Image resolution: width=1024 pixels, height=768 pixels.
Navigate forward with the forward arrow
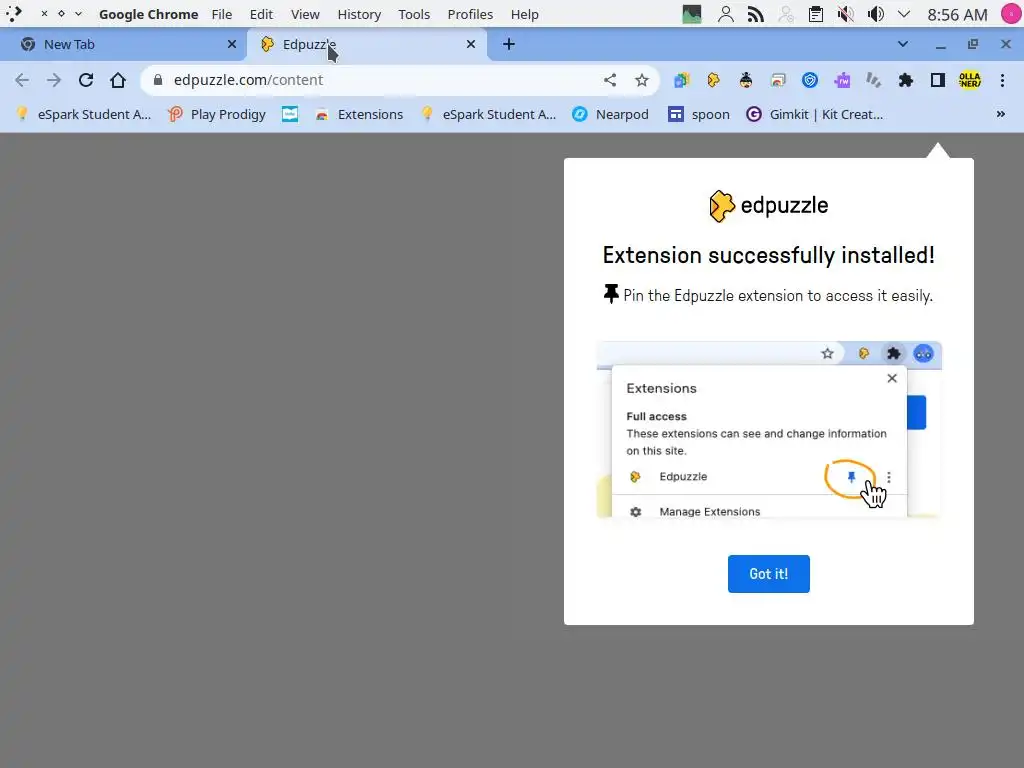click(x=54, y=80)
